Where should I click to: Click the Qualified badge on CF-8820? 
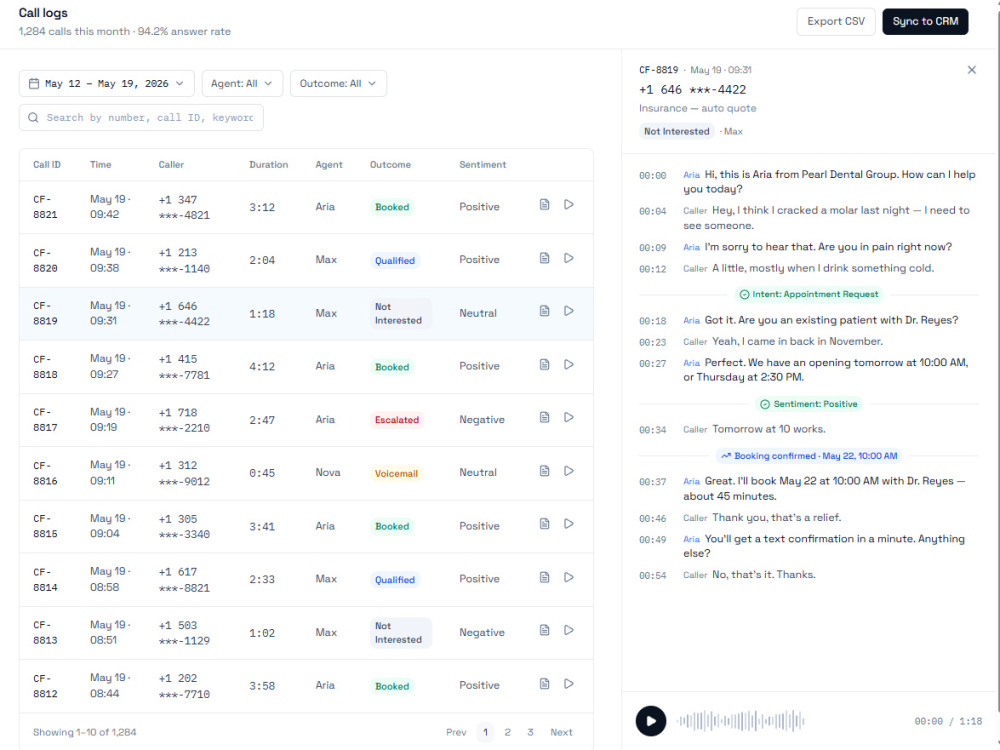(395, 260)
